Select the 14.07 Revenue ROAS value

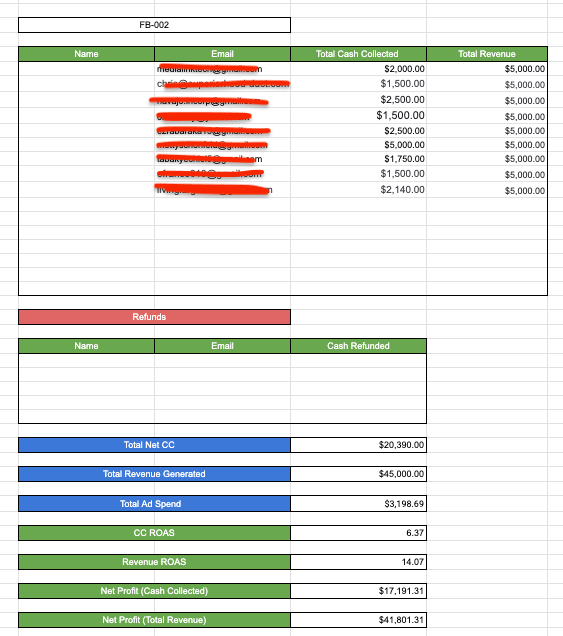click(x=358, y=562)
